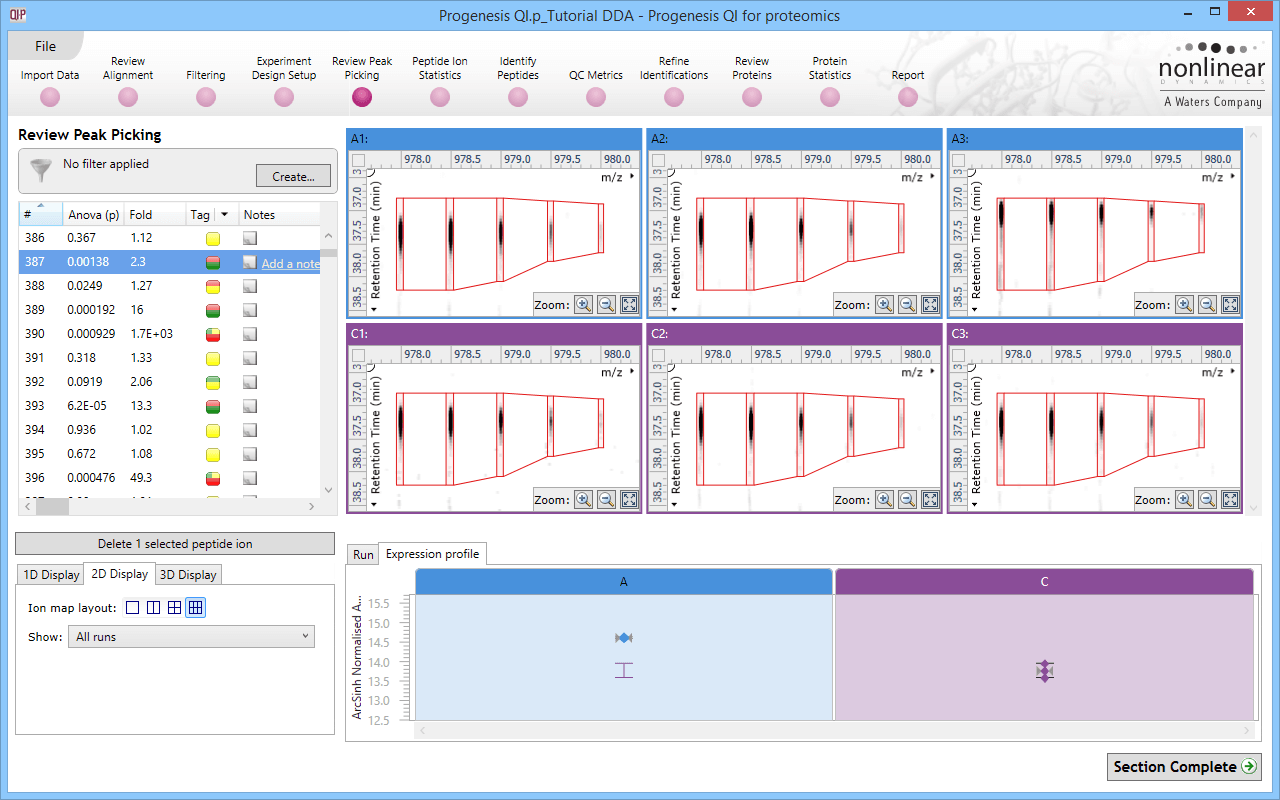Click the Create... filter button
Viewport: 1280px width, 800px height.
293,176
